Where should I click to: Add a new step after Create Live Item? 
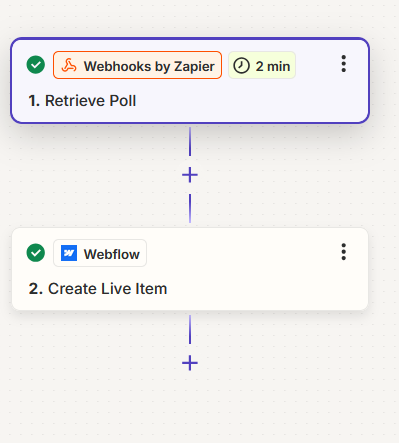(190, 363)
